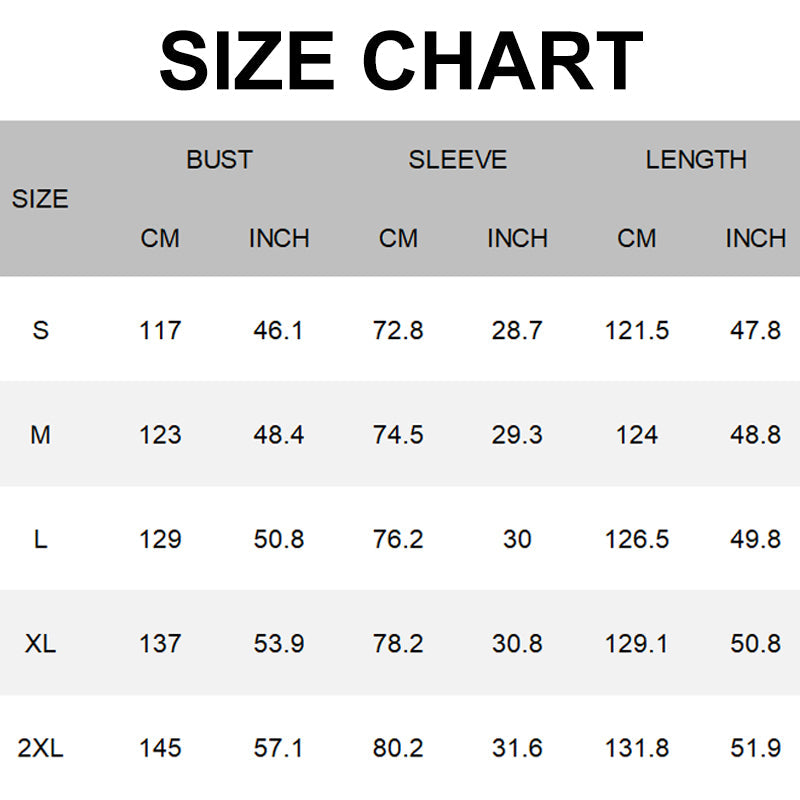Click the L size row label
This screenshot has width=800, height=800.
click(40, 539)
